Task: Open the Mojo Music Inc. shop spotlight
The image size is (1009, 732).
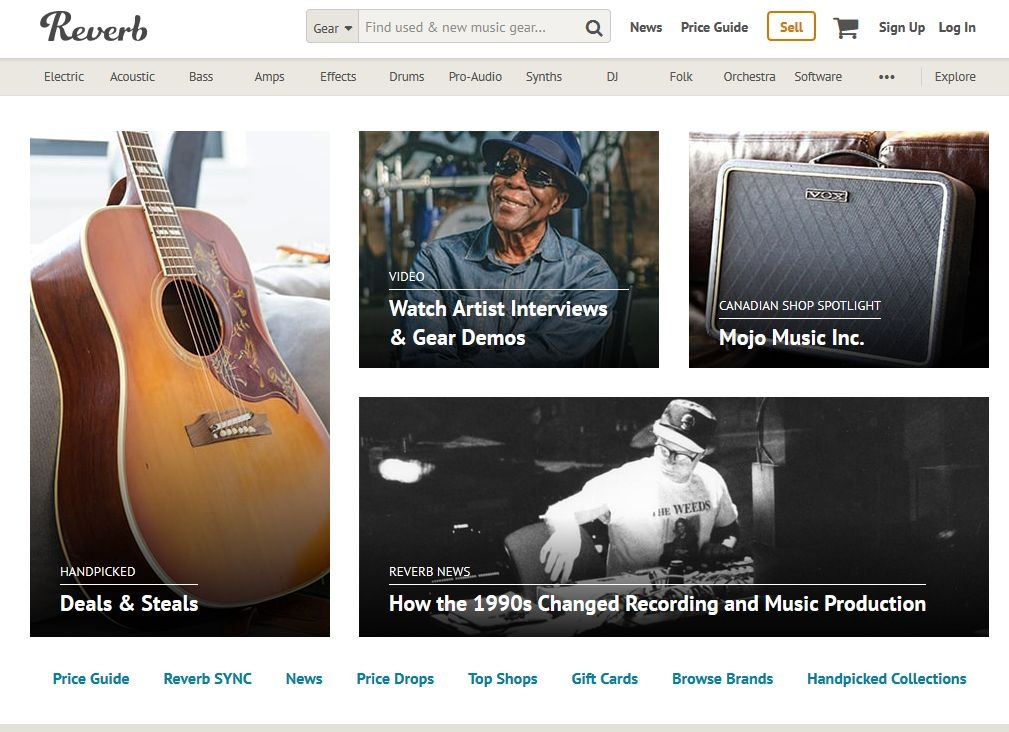Action: point(838,250)
